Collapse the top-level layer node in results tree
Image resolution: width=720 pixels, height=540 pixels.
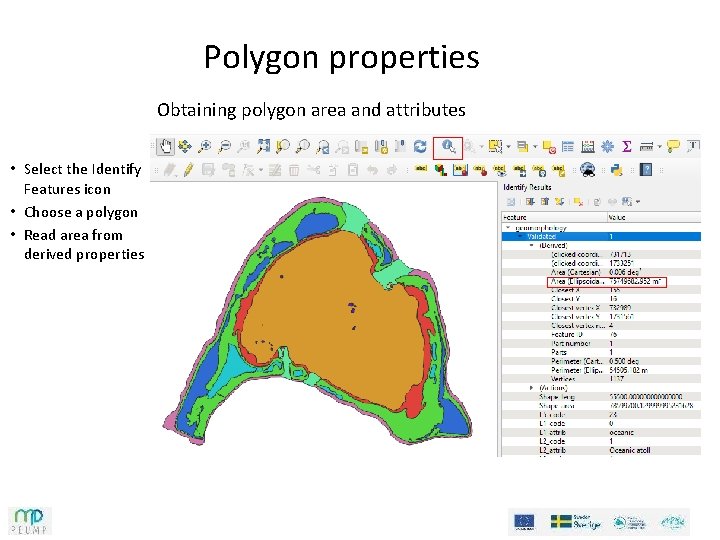(x=508, y=227)
